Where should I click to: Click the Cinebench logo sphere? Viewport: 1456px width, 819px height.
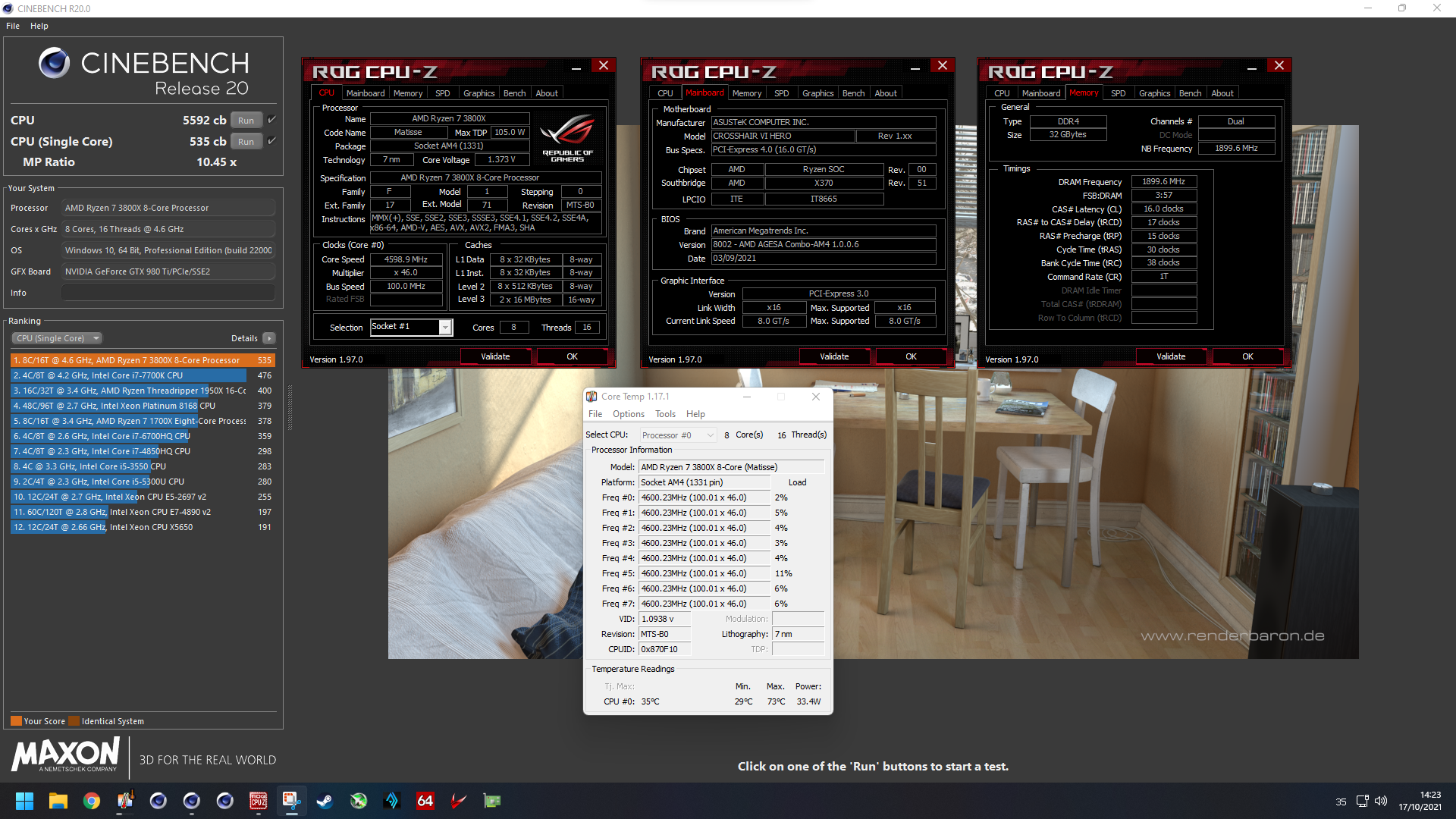(55, 63)
